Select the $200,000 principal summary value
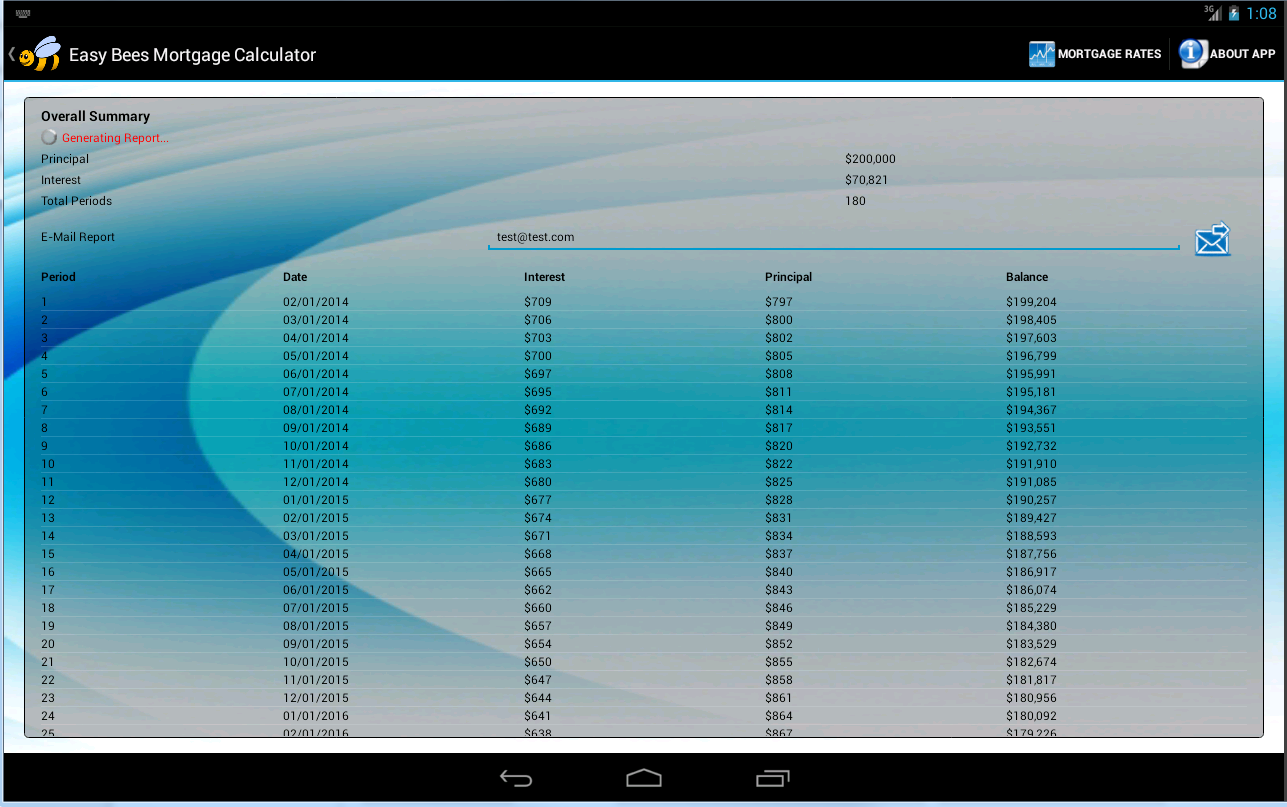The width and height of the screenshot is (1287, 807). (870, 159)
